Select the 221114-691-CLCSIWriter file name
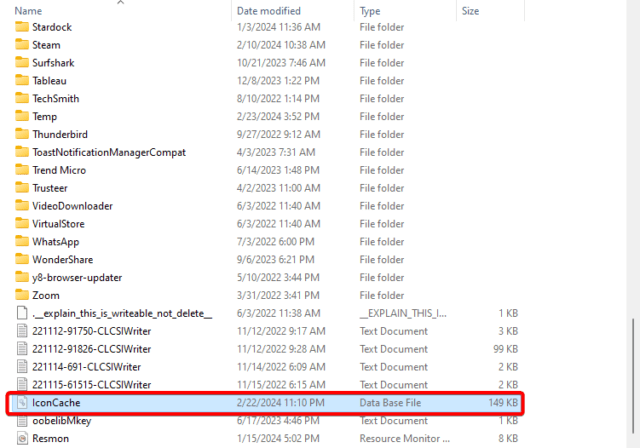640x448 pixels. pyautogui.click(x=87, y=367)
